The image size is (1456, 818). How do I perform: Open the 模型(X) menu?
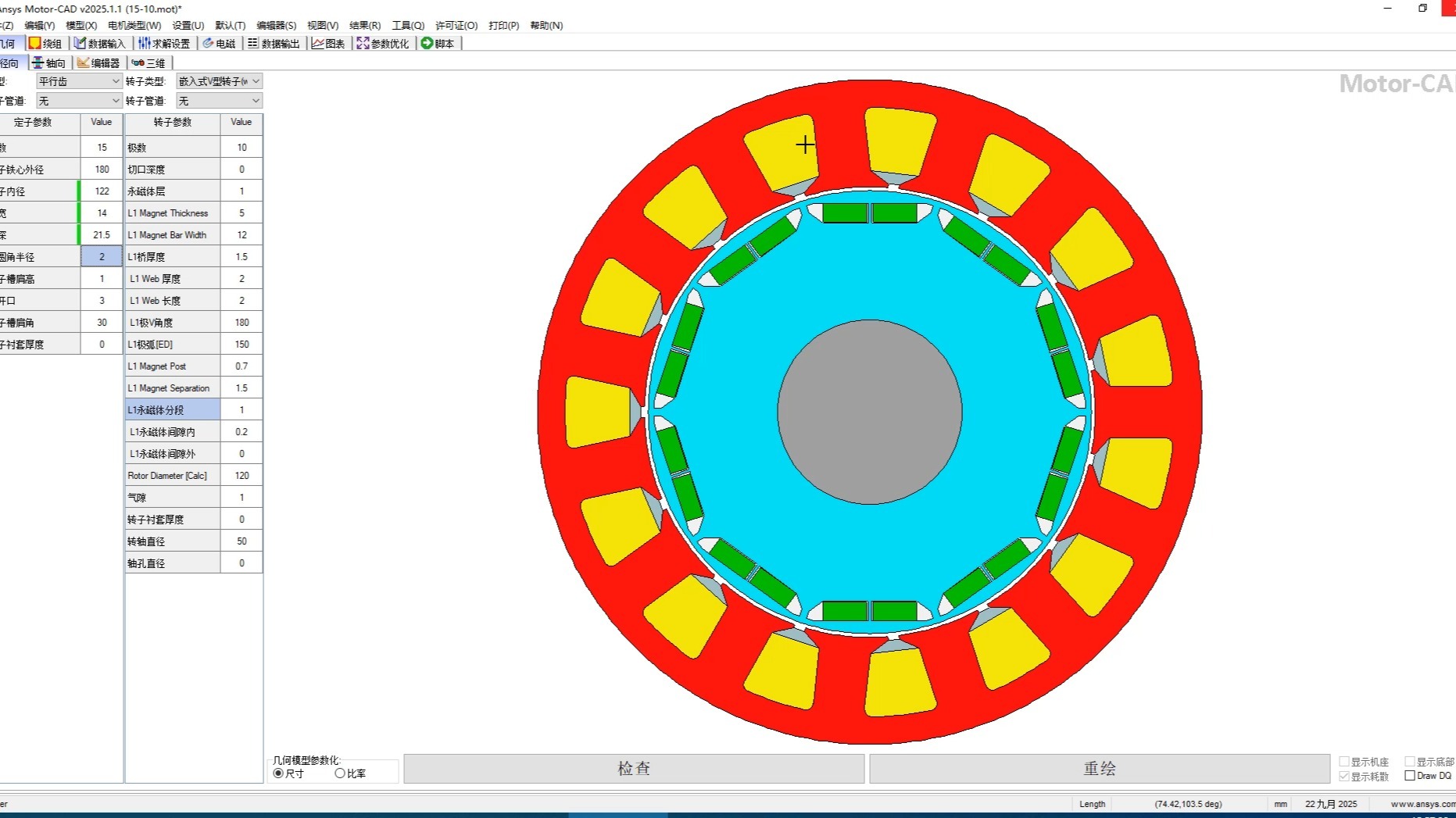tap(81, 26)
